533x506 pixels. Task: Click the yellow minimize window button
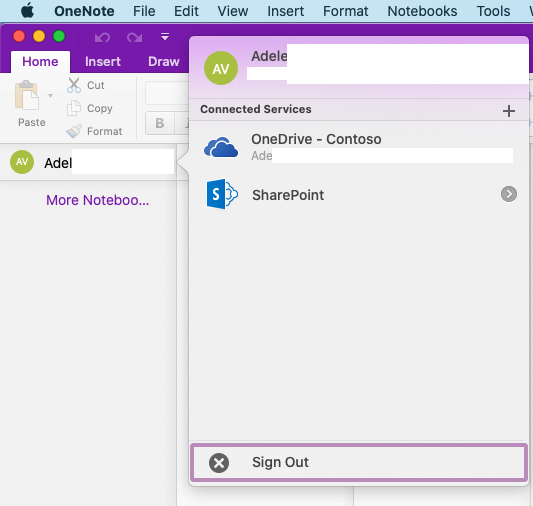tap(39, 36)
